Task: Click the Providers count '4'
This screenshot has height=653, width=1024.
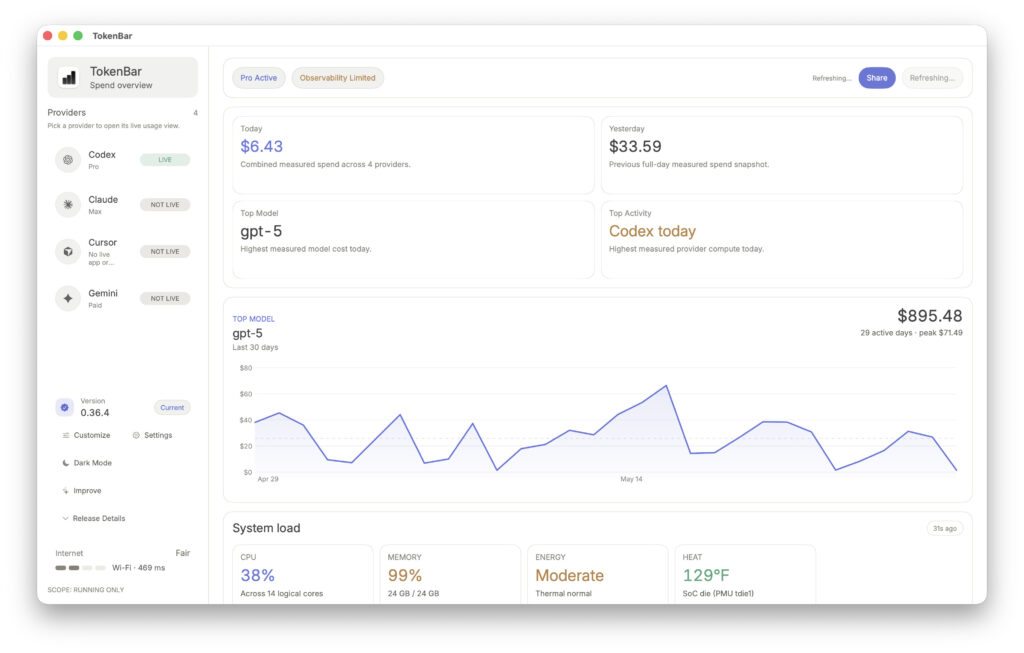Action: 195,113
